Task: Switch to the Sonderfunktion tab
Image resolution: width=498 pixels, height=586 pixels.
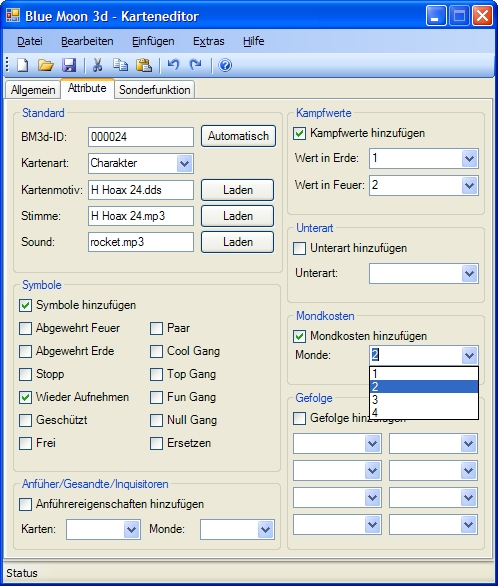Action: 155,90
